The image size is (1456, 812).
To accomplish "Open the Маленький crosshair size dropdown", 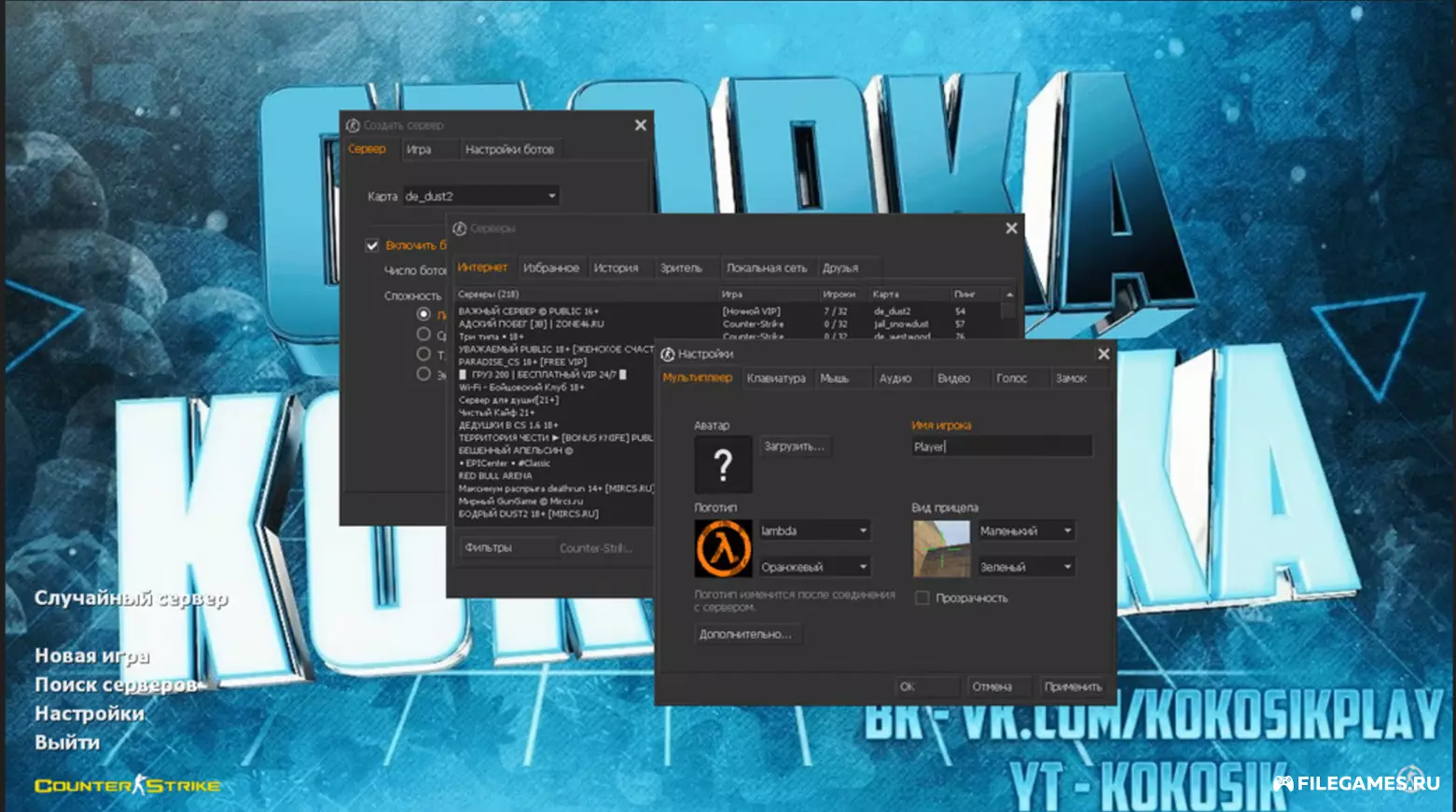I will (x=1026, y=530).
